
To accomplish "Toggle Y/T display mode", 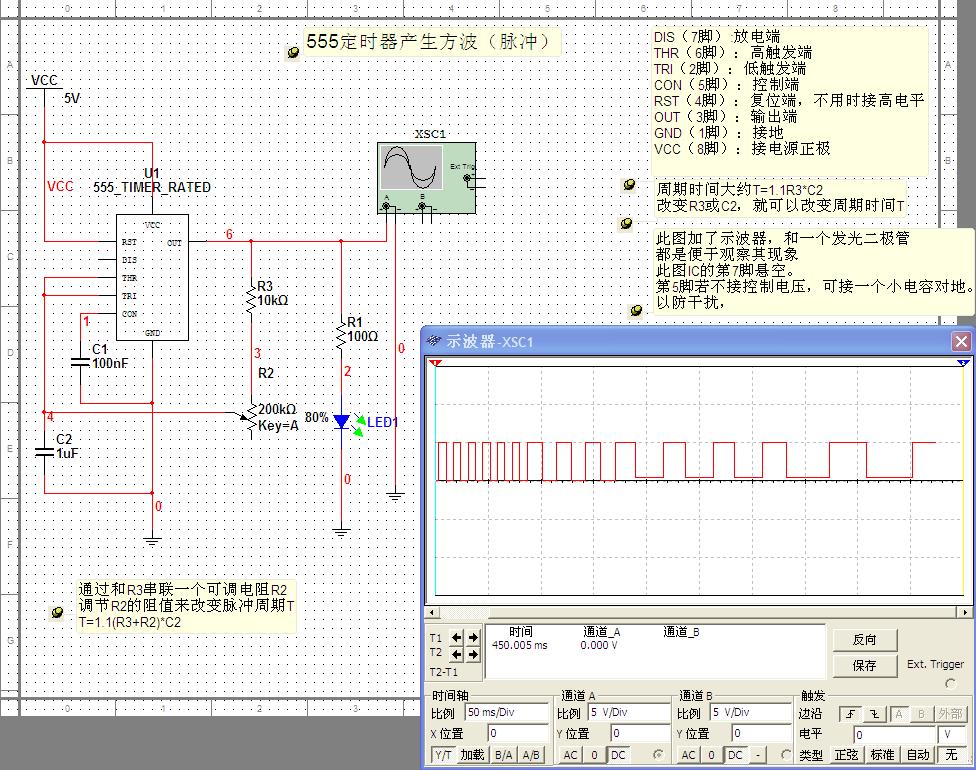I will (443, 755).
